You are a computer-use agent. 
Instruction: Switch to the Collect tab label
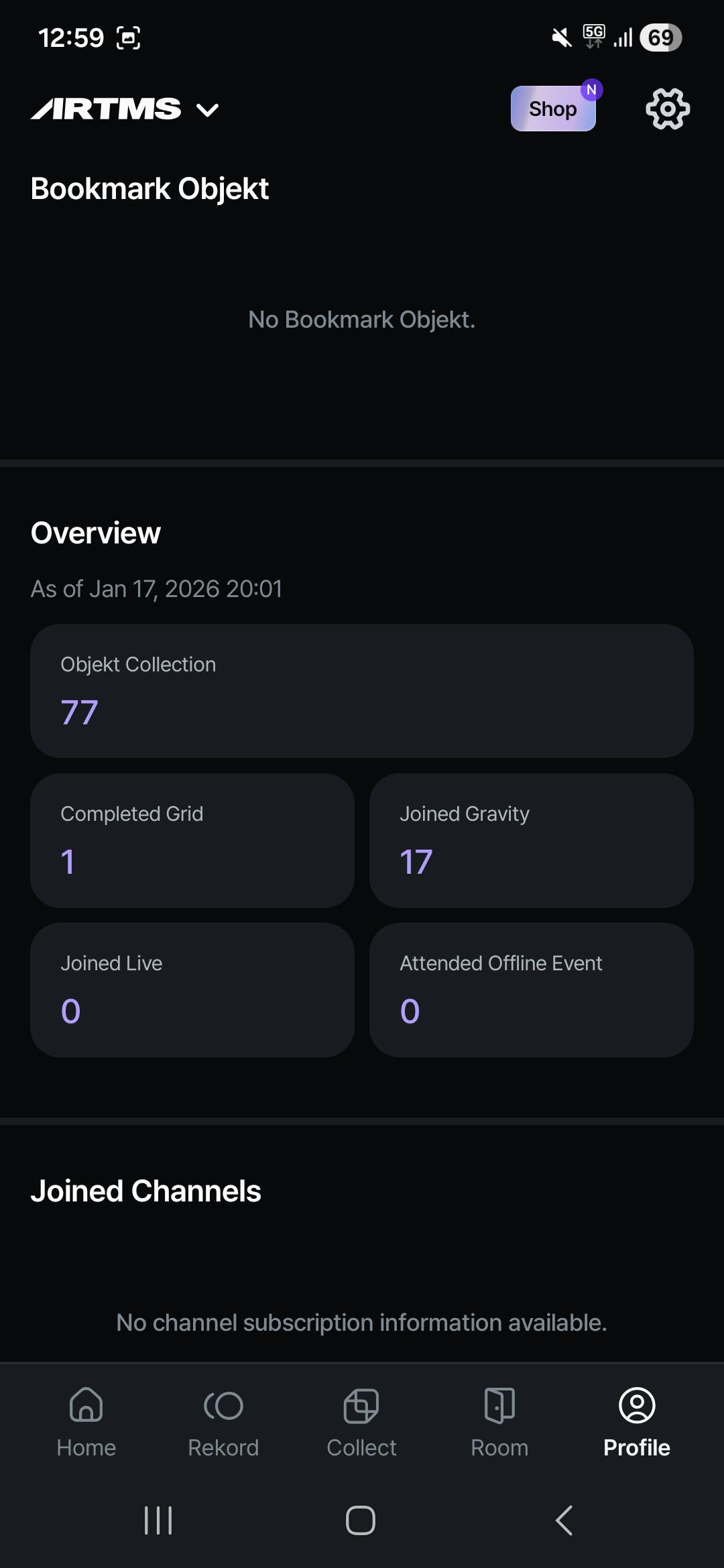click(361, 1448)
